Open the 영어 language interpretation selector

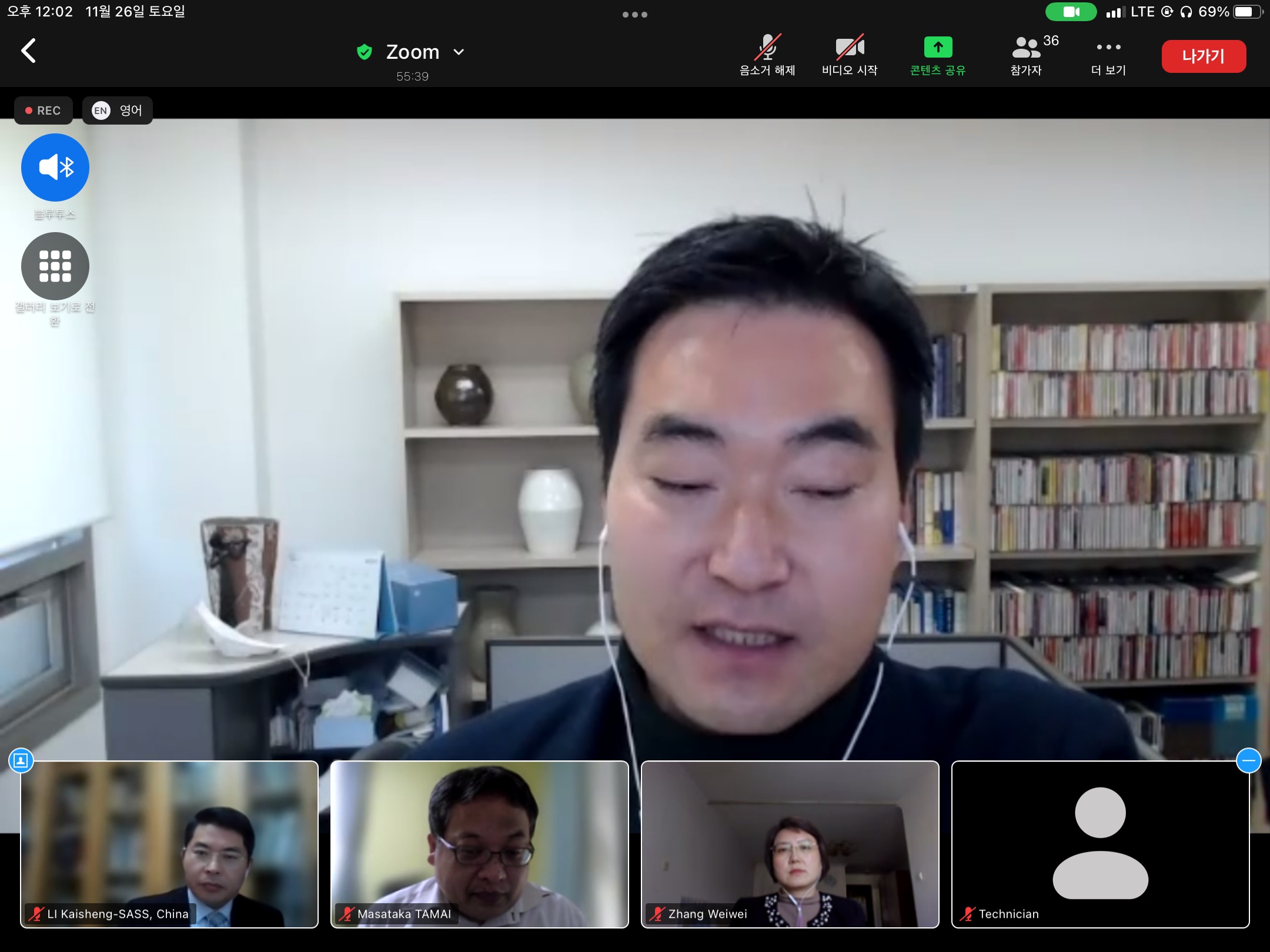pos(118,110)
